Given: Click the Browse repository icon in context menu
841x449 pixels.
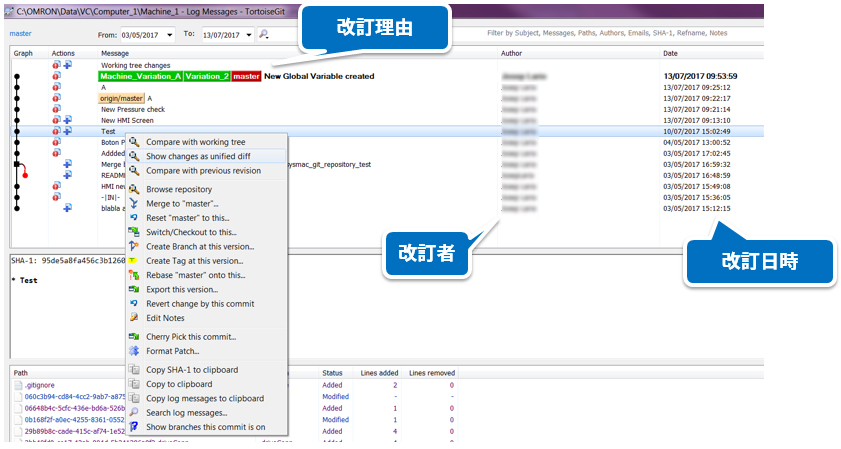Looking at the screenshot, I should [134, 189].
